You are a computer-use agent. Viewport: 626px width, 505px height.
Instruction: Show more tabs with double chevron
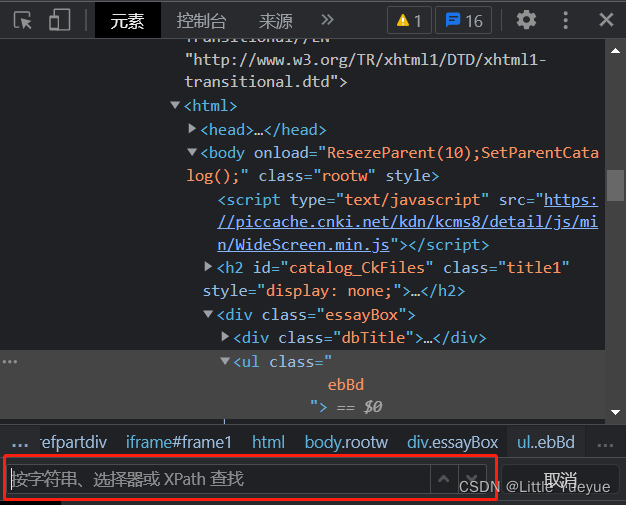coord(327,20)
